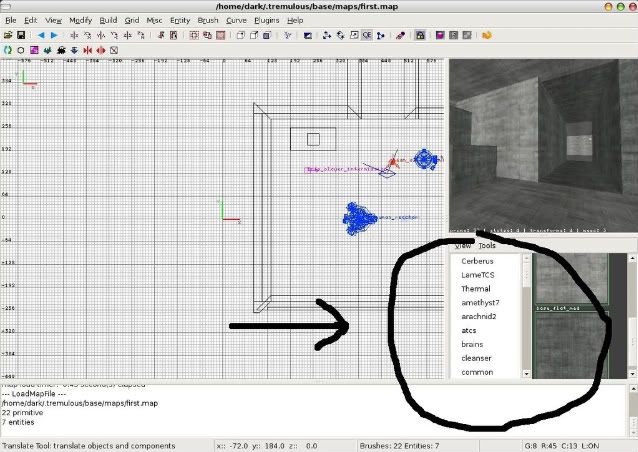Rotate selection around the y-axis

114,35
